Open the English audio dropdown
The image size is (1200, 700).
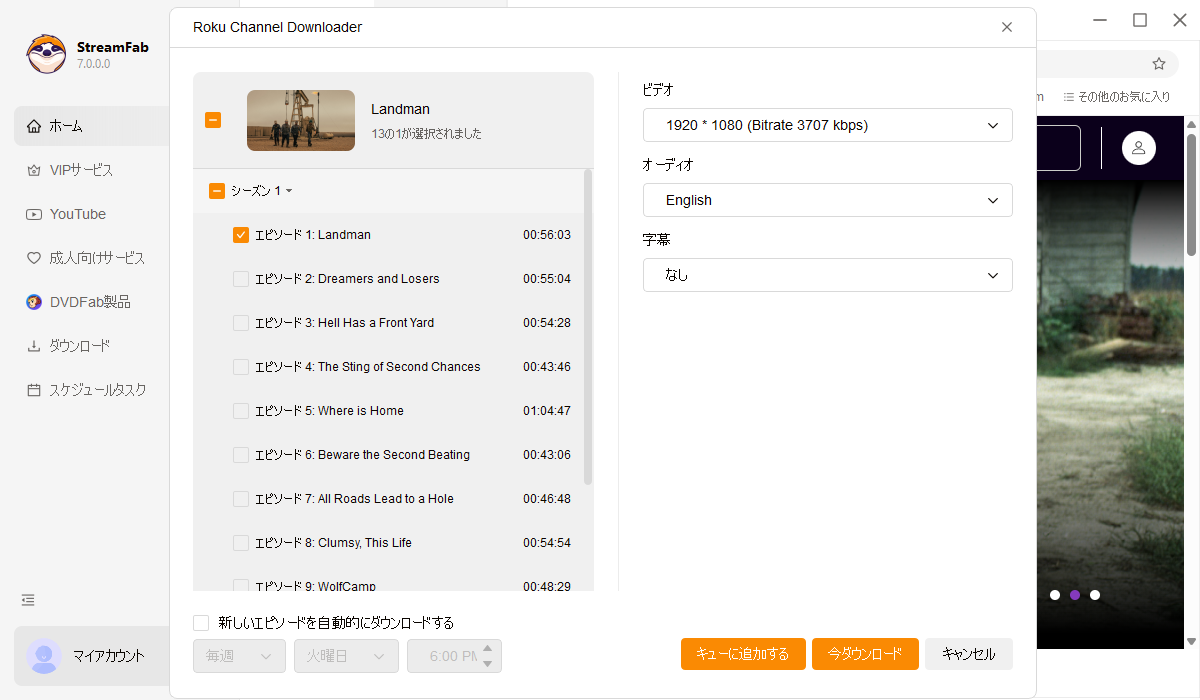click(x=827, y=200)
